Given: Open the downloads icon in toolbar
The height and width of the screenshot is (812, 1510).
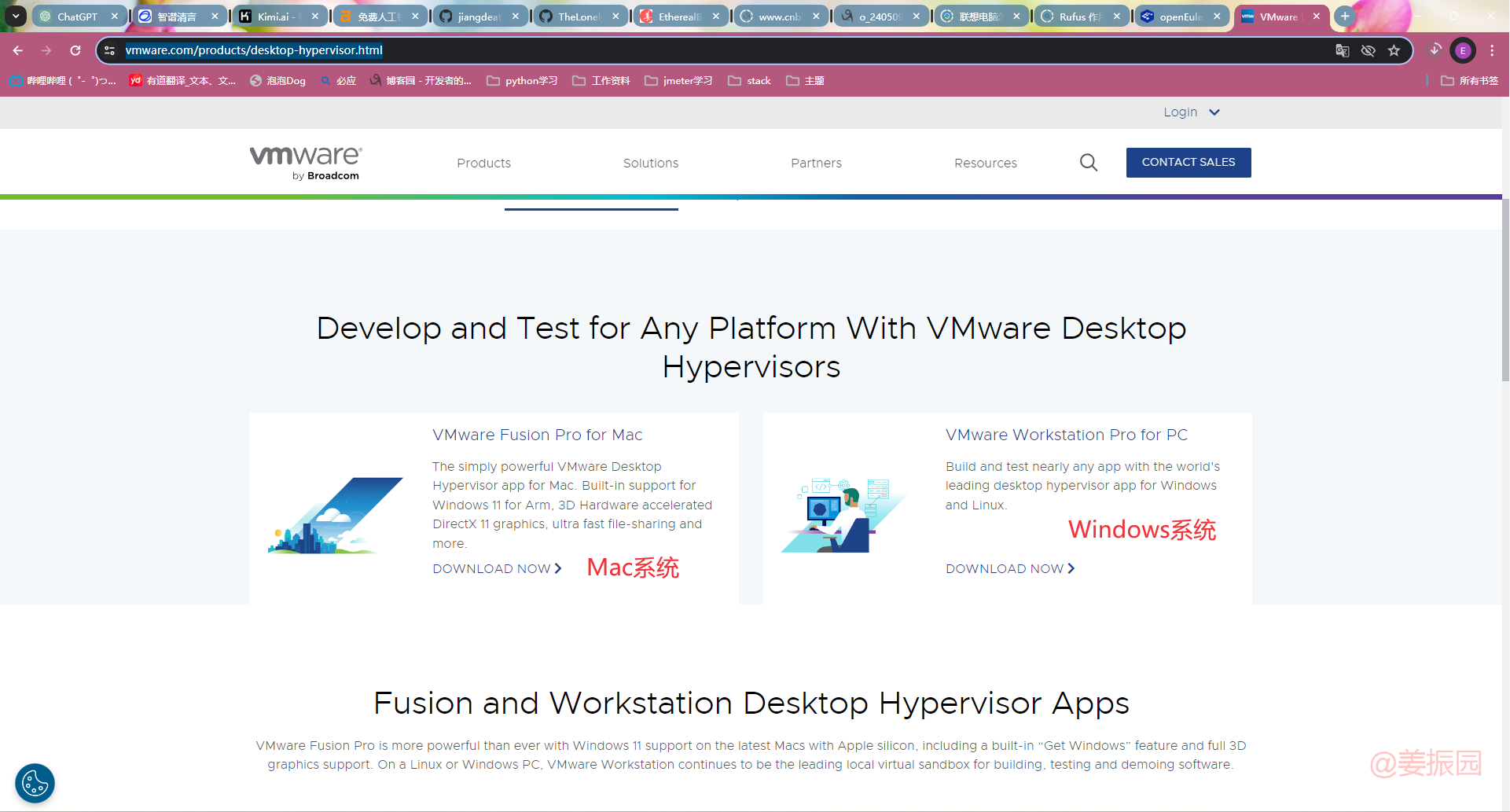Looking at the screenshot, I should pos(1435,50).
